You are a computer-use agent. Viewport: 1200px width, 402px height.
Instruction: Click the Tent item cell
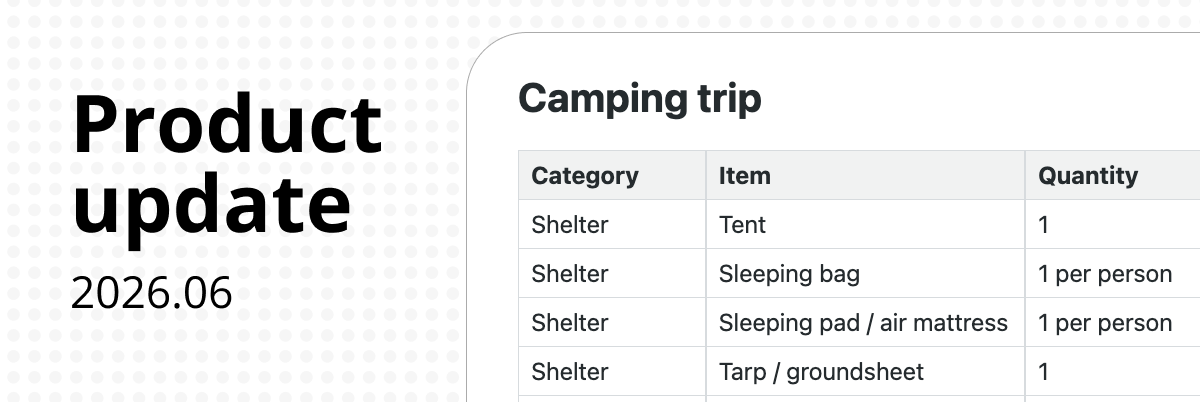tap(865, 225)
